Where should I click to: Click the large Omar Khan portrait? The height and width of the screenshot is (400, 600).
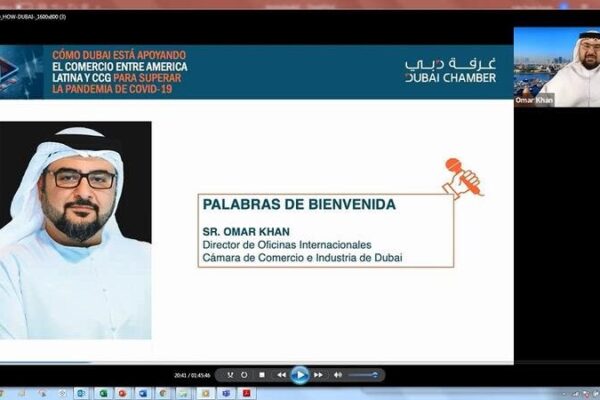pyautogui.click(x=75, y=230)
